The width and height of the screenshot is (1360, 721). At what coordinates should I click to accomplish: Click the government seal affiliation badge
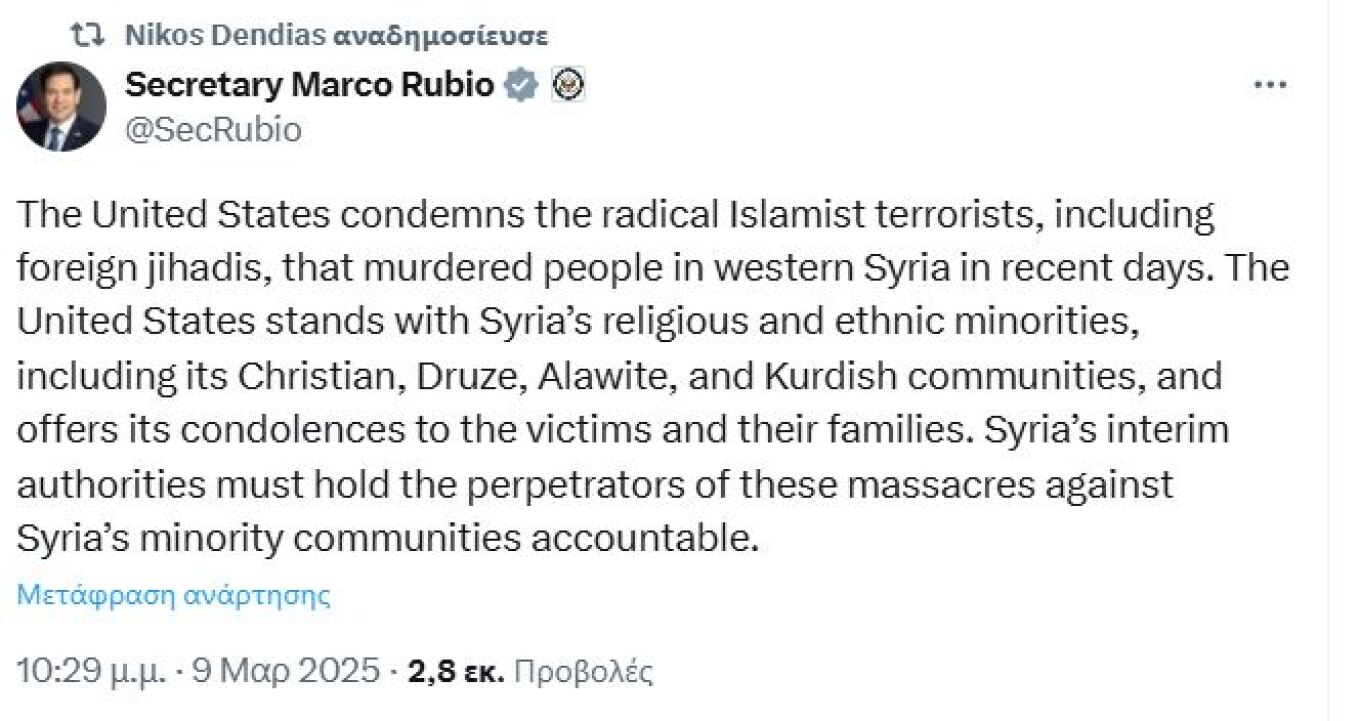coord(567,86)
